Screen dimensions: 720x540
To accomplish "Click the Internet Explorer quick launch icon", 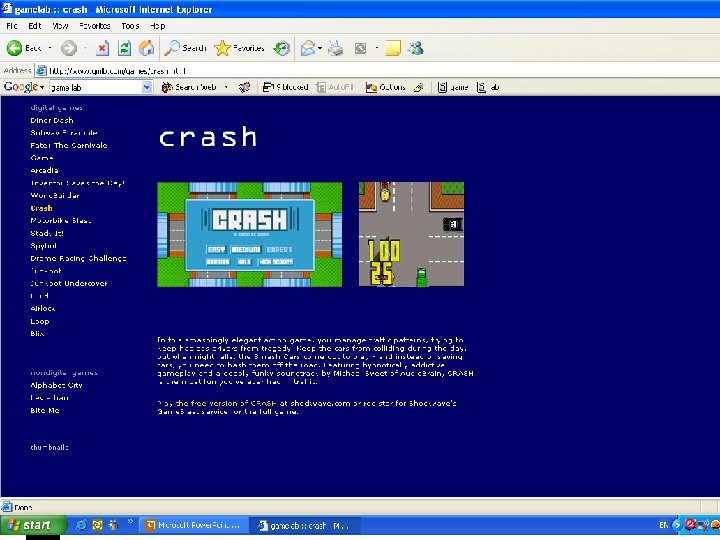I will 81,524.
